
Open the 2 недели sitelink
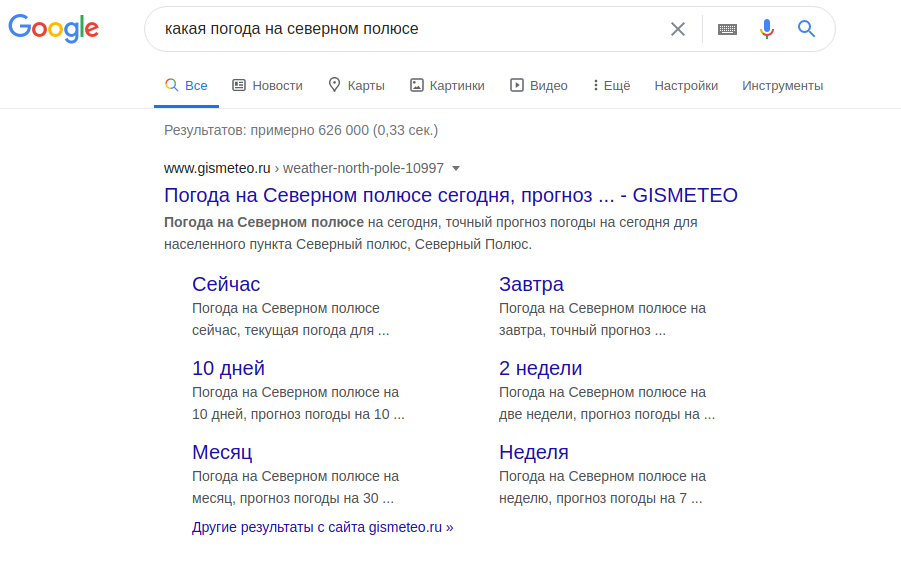pyautogui.click(x=540, y=368)
